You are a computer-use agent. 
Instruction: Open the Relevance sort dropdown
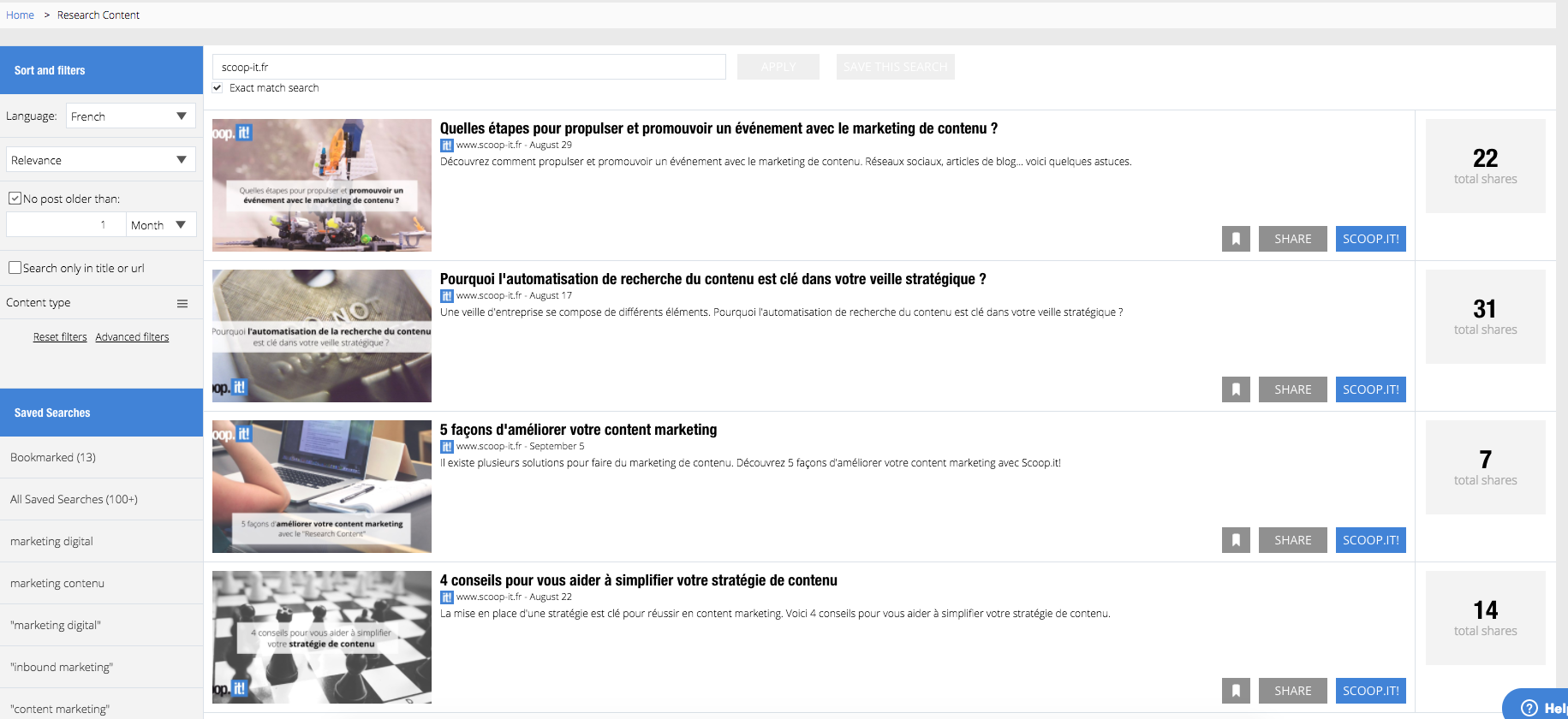[x=101, y=160]
